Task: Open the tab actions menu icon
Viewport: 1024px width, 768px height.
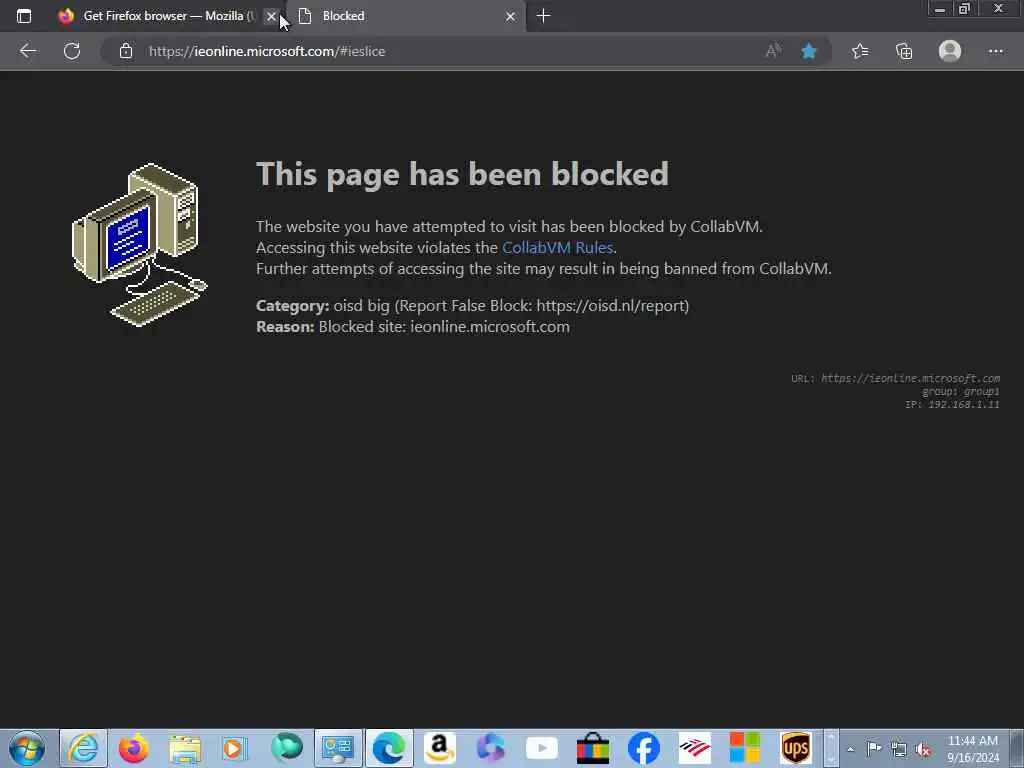Action: [x=24, y=16]
